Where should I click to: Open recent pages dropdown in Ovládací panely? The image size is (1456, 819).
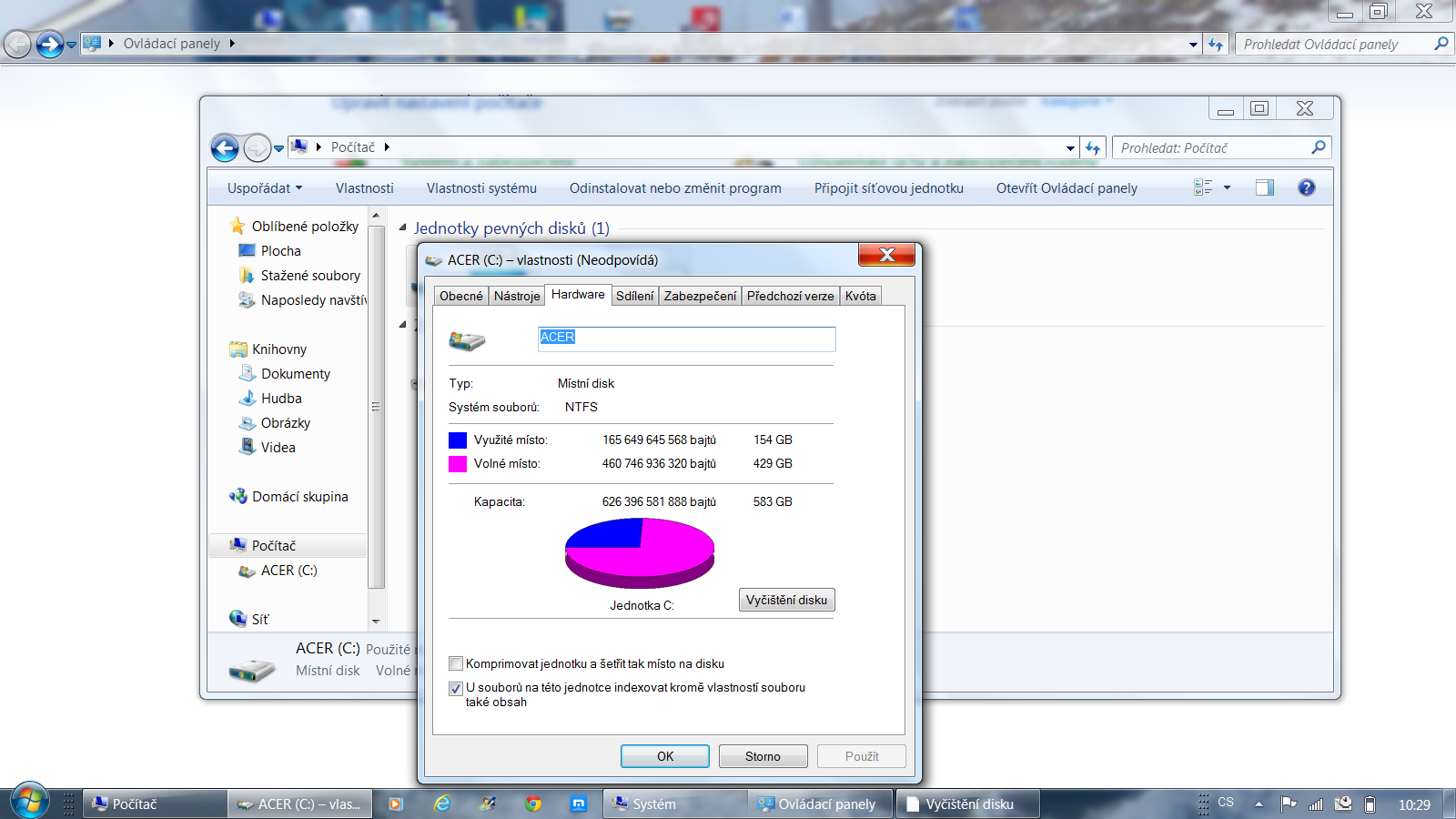pos(71,45)
